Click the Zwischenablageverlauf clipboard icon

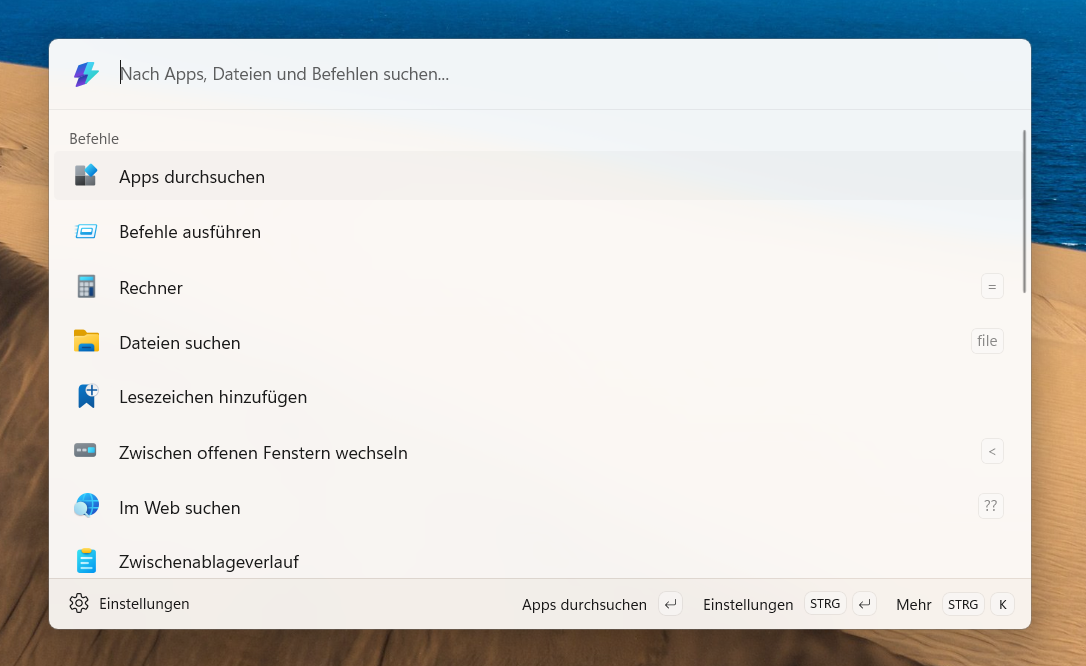pyautogui.click(x=87, y=561)
